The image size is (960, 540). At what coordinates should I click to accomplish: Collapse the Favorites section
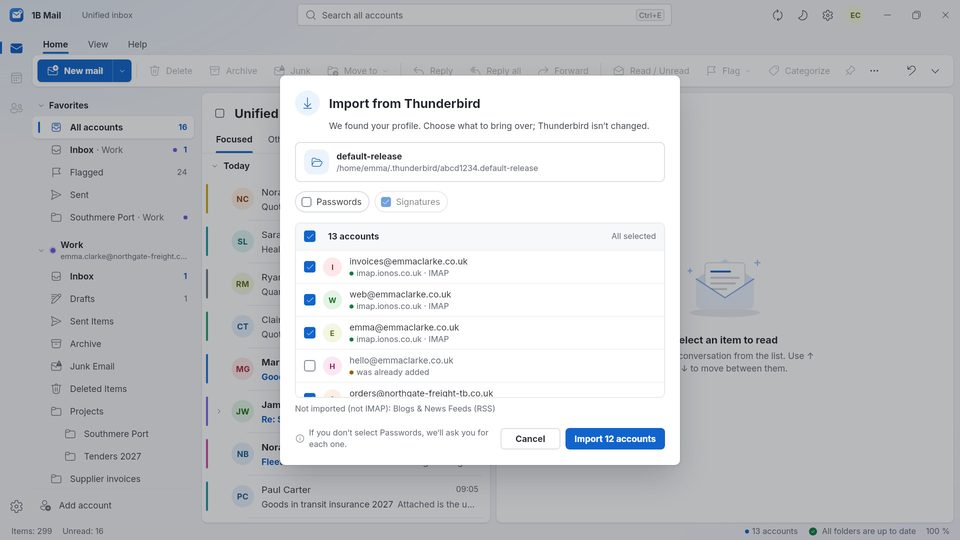coord(41,105)
